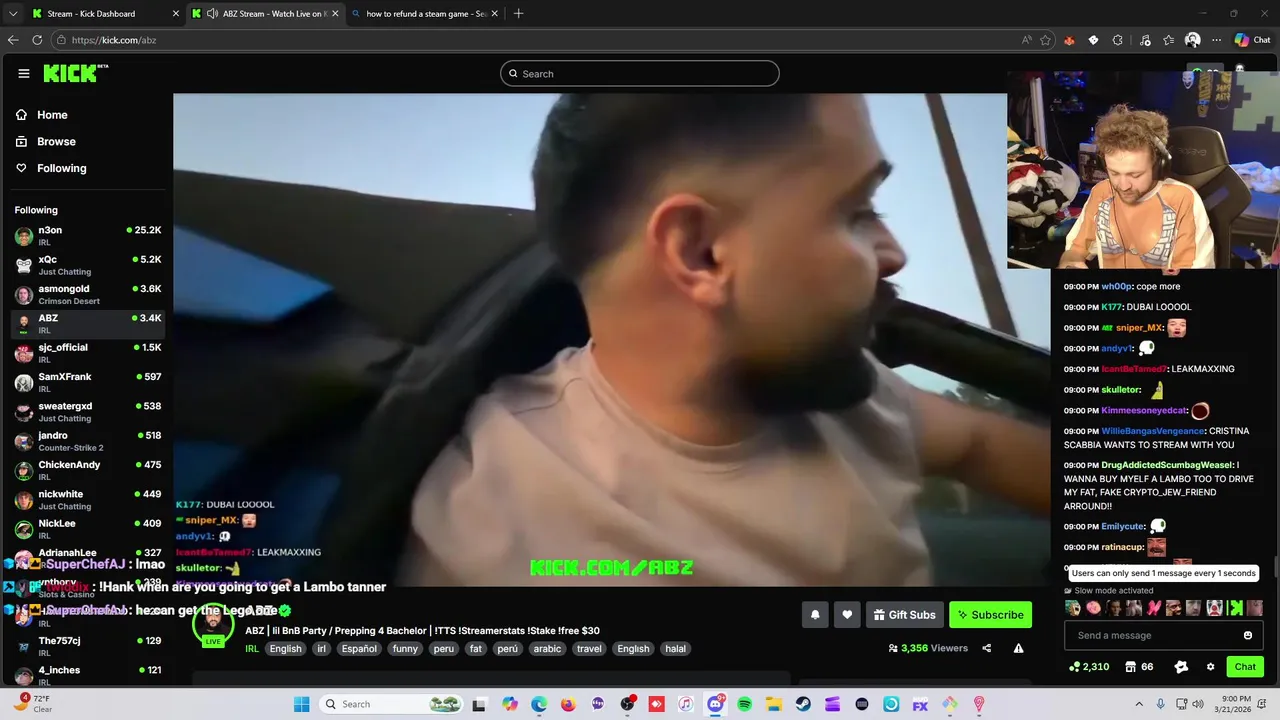
Task: Go back in browser history
Action: (x=13, y=40)
